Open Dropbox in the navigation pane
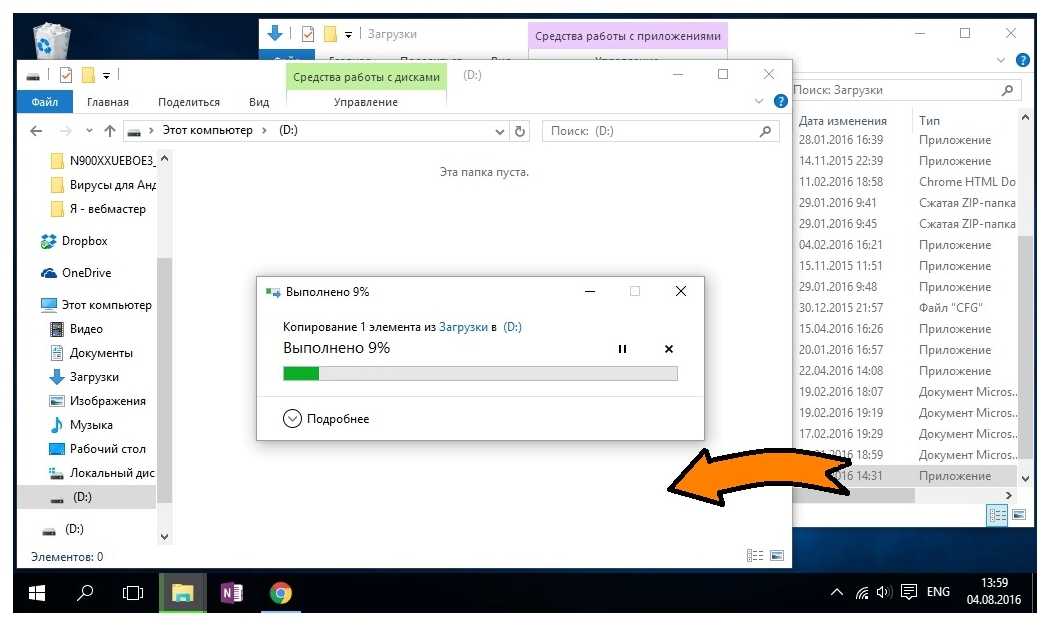 84,241
